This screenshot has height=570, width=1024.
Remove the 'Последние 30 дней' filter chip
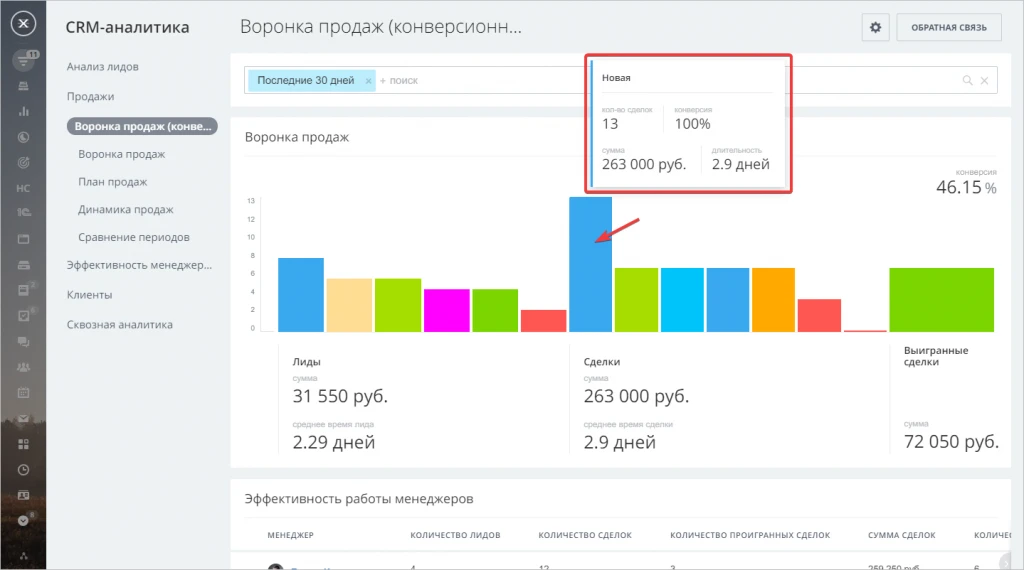[x=368, y=81]
